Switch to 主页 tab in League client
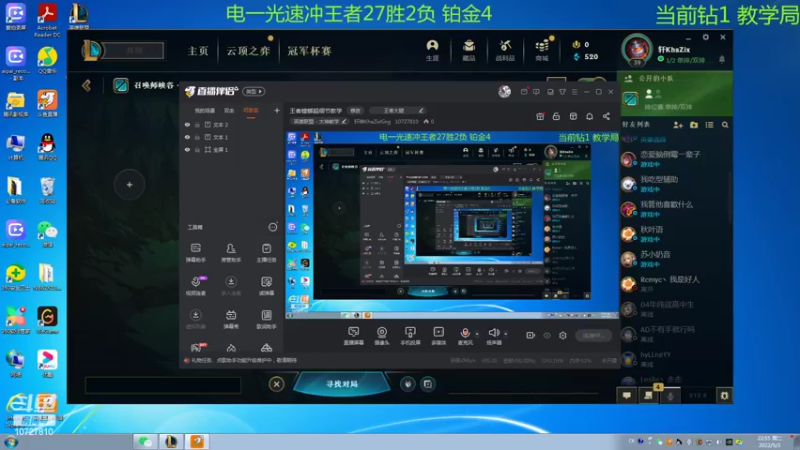This screenshot has width=800, height=450. (x=198, y=51)
